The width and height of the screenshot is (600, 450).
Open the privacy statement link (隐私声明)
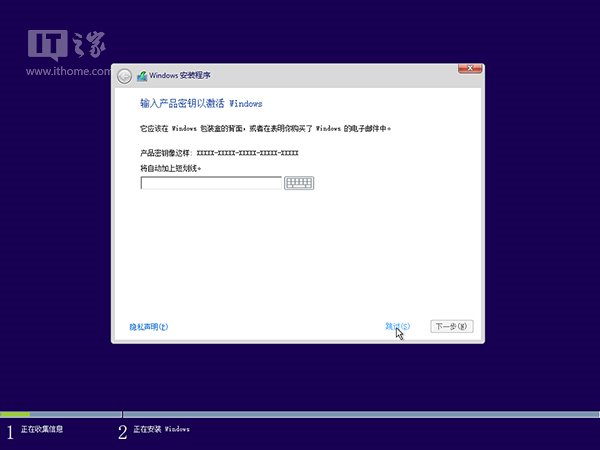pos(148,327)
